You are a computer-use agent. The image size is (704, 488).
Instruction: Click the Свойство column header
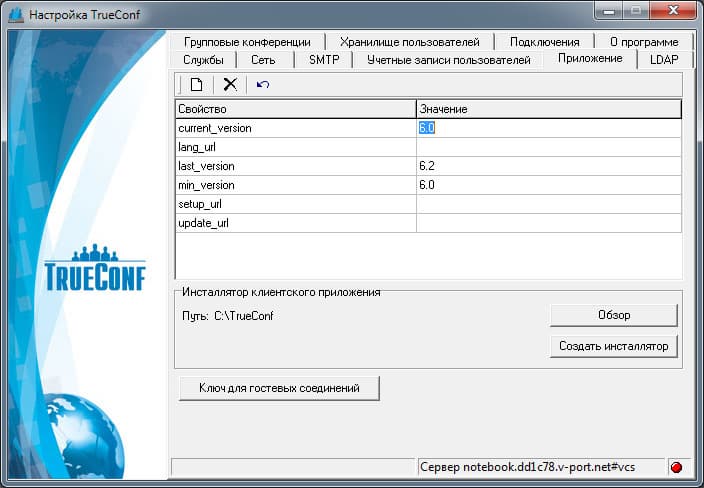296,109
